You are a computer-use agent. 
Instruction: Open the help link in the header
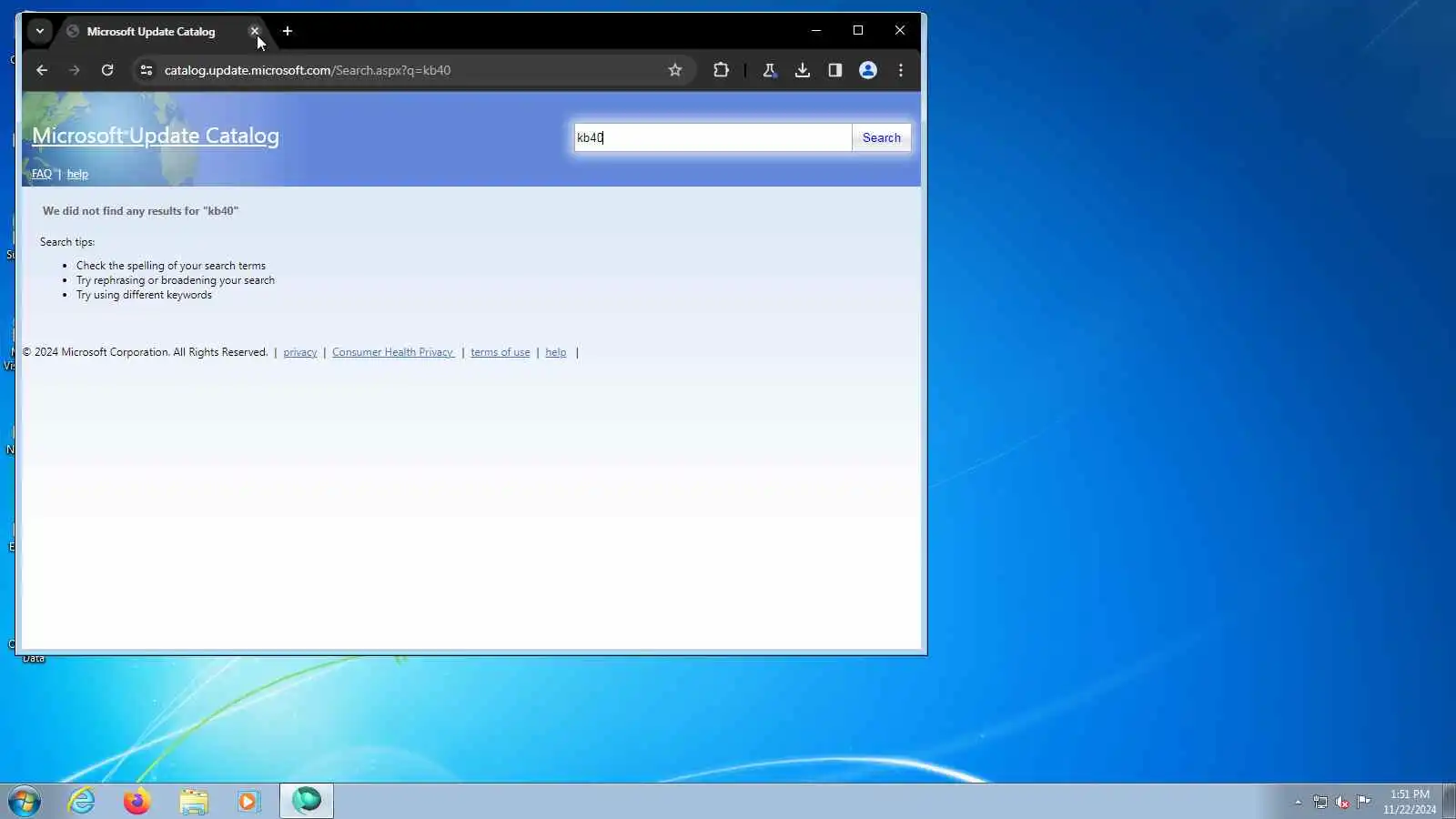77,174
